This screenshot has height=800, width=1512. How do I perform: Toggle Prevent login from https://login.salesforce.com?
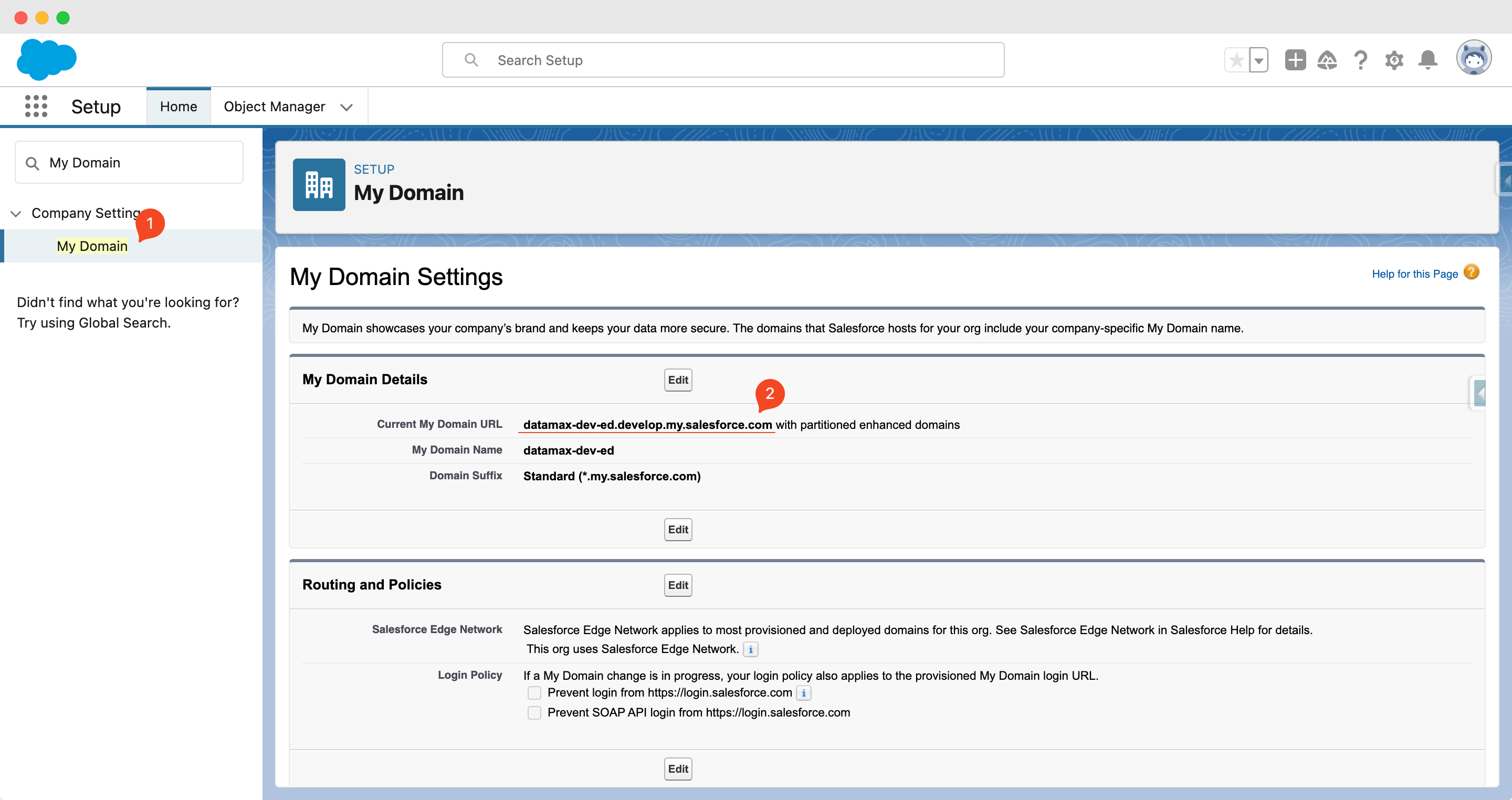(x=533, y=693)
